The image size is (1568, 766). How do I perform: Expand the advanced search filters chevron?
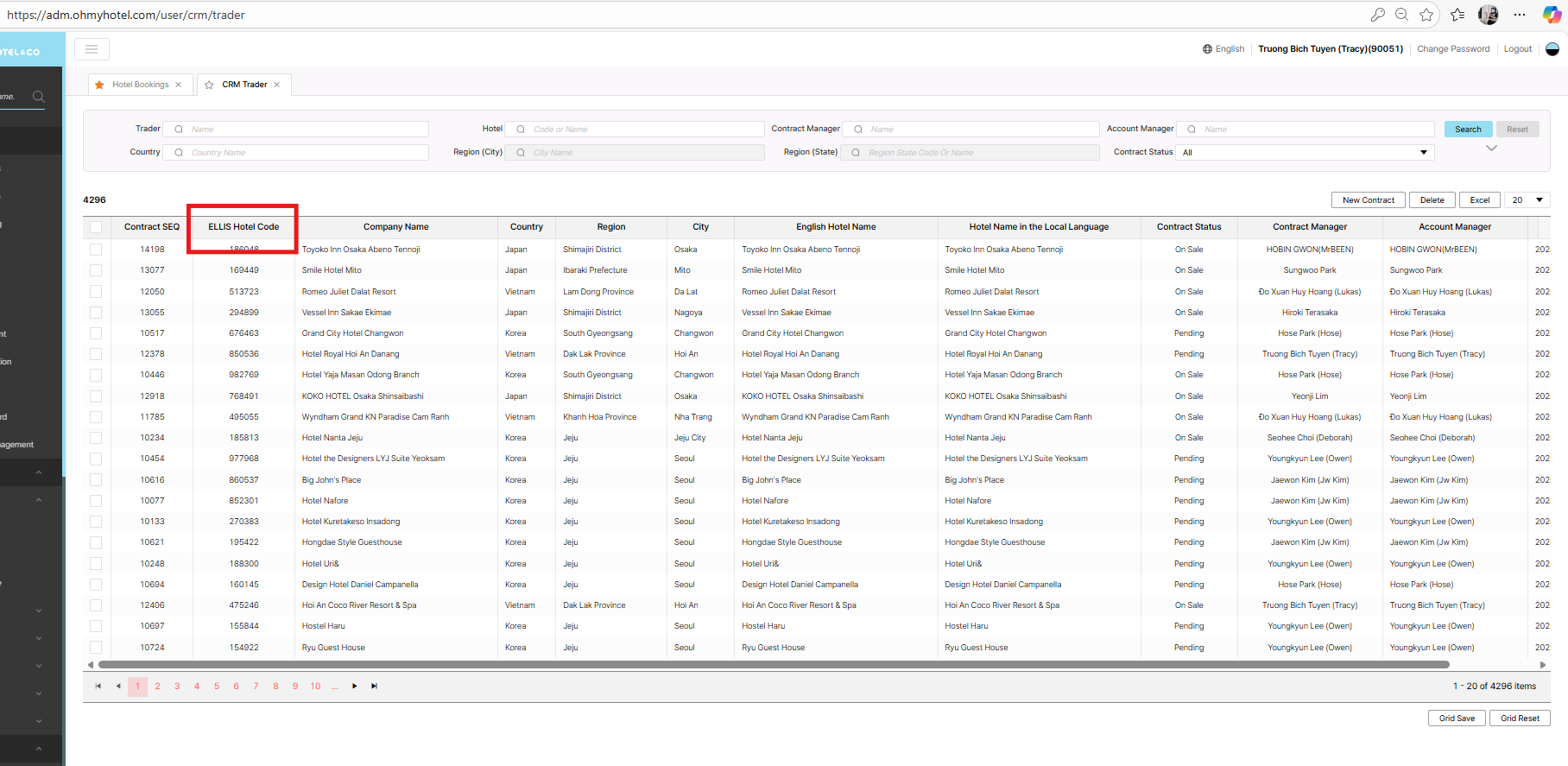[x=1491, y=149]
